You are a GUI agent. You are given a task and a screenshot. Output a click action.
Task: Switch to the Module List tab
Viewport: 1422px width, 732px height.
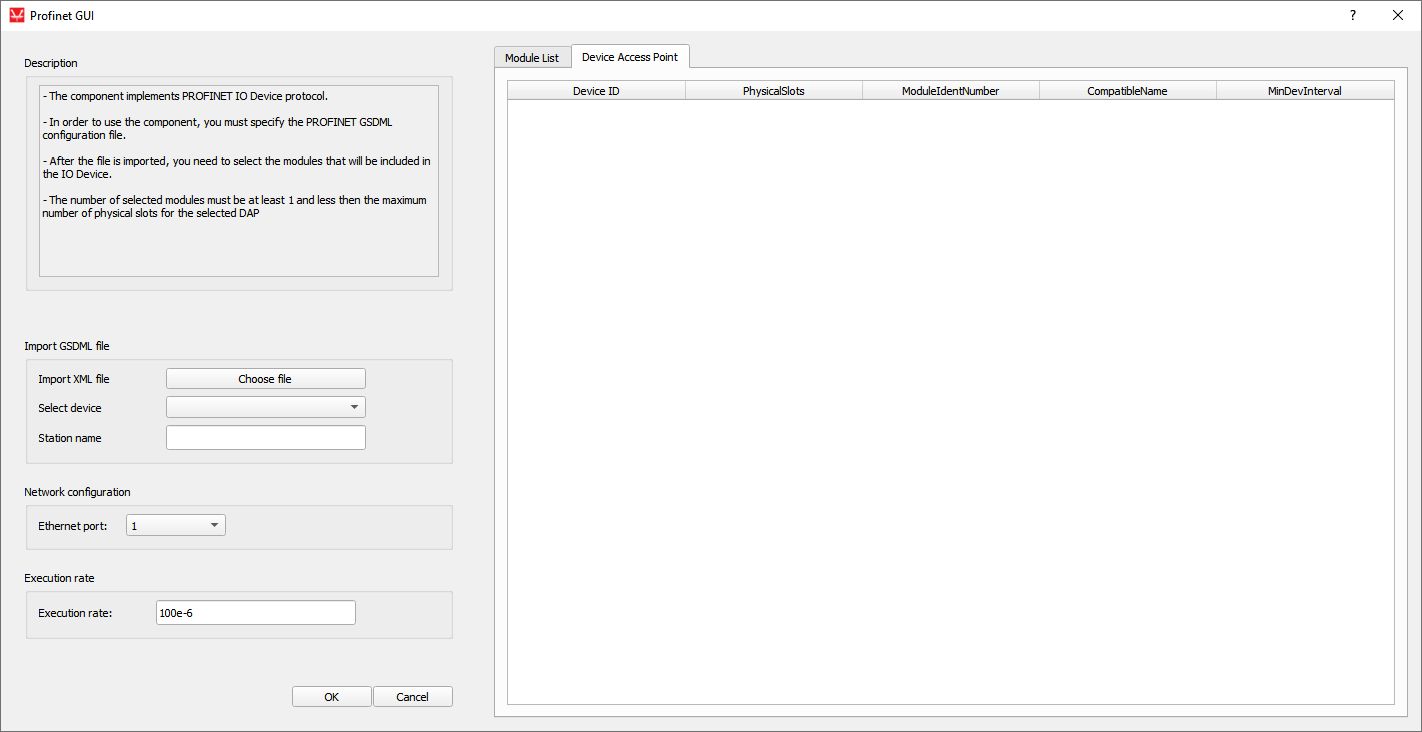coord(531,58)
